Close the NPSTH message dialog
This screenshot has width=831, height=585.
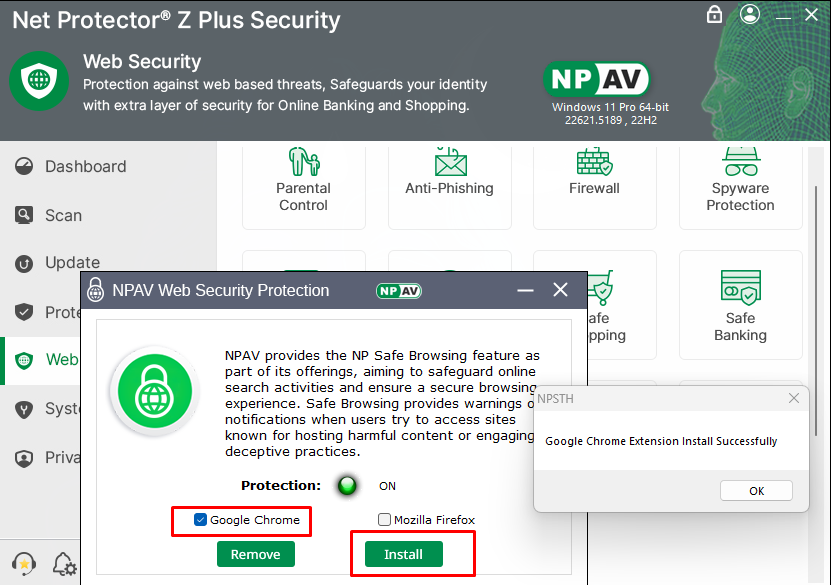794,398
